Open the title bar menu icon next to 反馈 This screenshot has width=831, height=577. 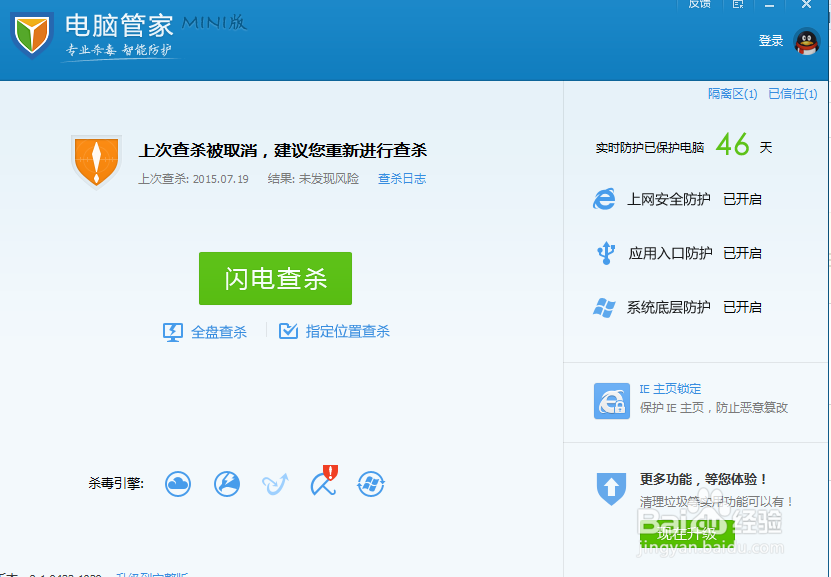pos(738,4)
